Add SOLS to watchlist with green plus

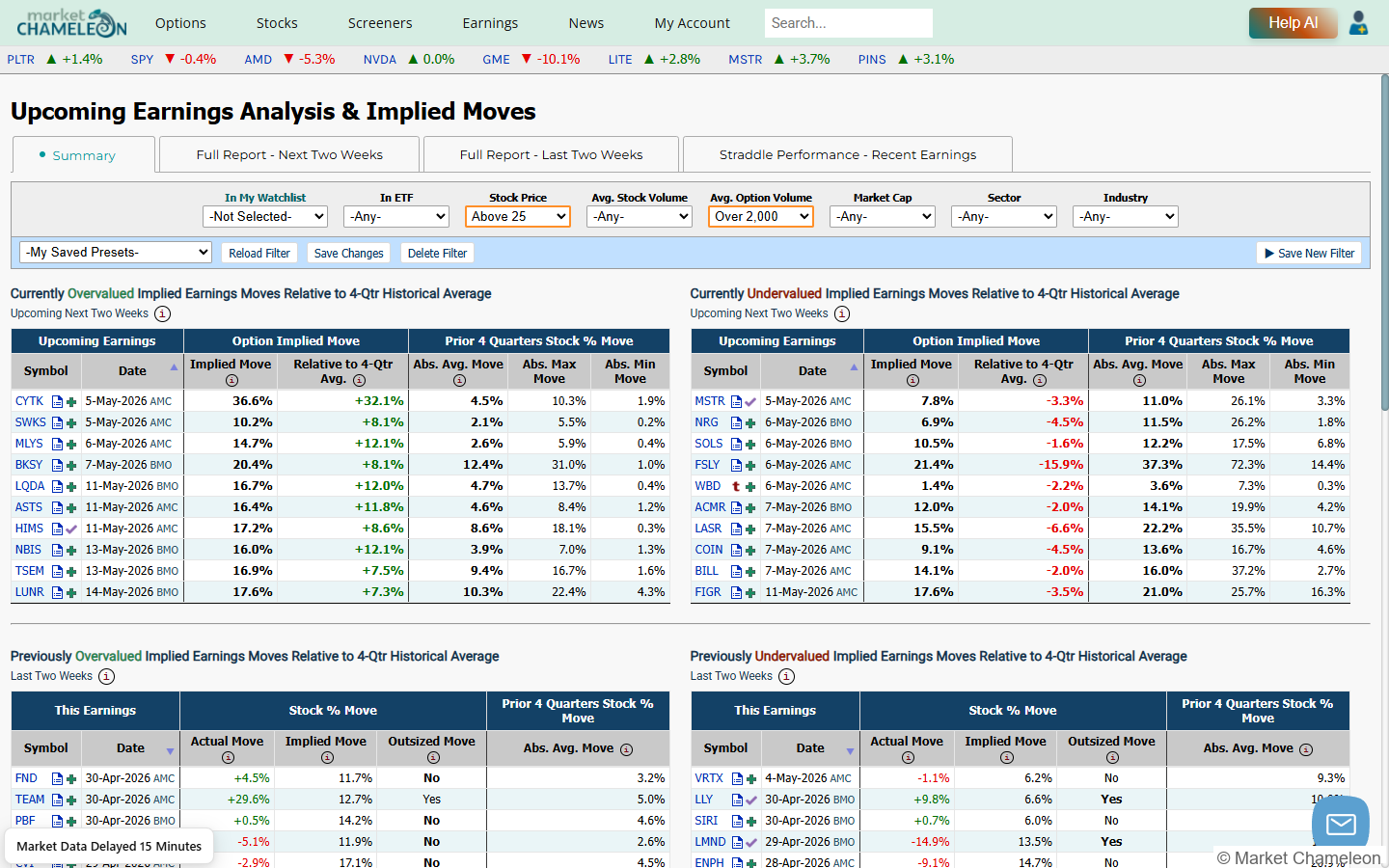(750, 444)
